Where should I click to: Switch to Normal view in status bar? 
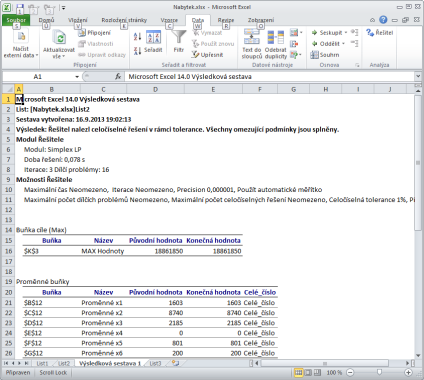pyautogui.click(x=298, y=372)
